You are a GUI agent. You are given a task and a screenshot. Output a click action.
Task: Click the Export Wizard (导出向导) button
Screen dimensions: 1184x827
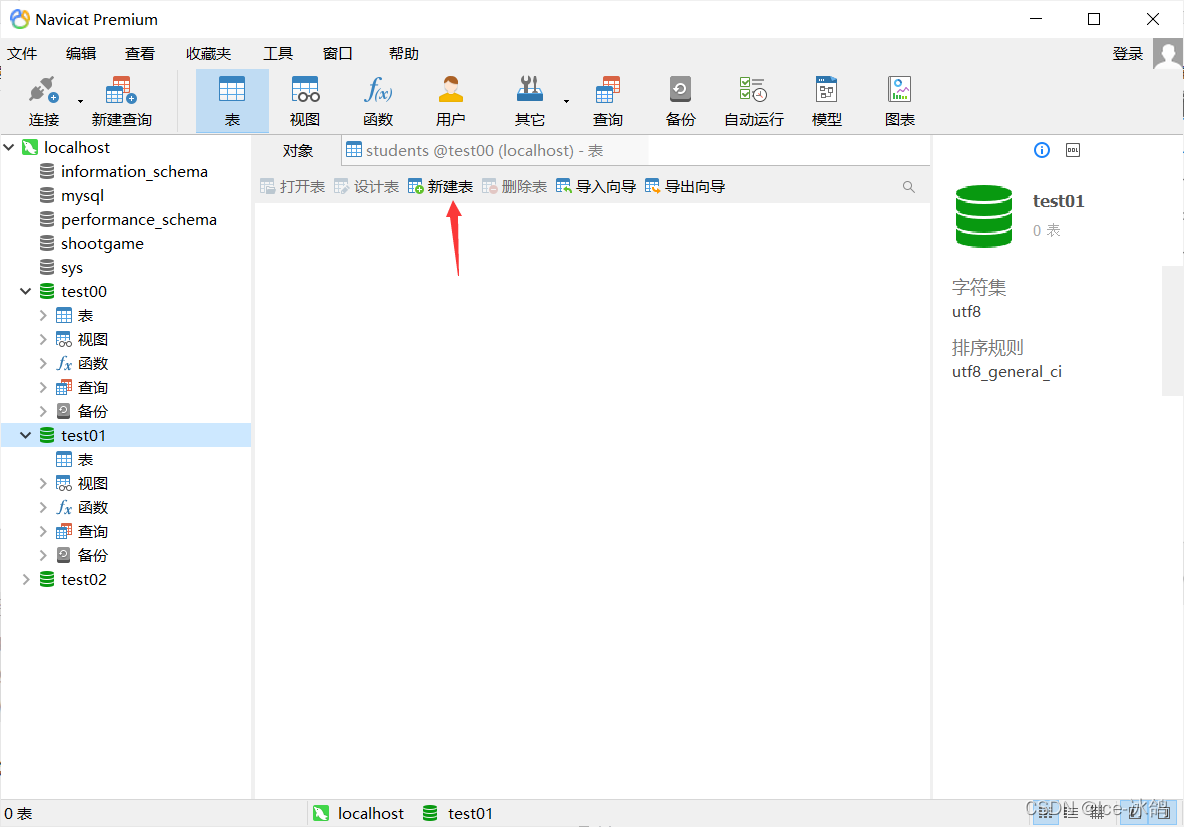point(685,187)
